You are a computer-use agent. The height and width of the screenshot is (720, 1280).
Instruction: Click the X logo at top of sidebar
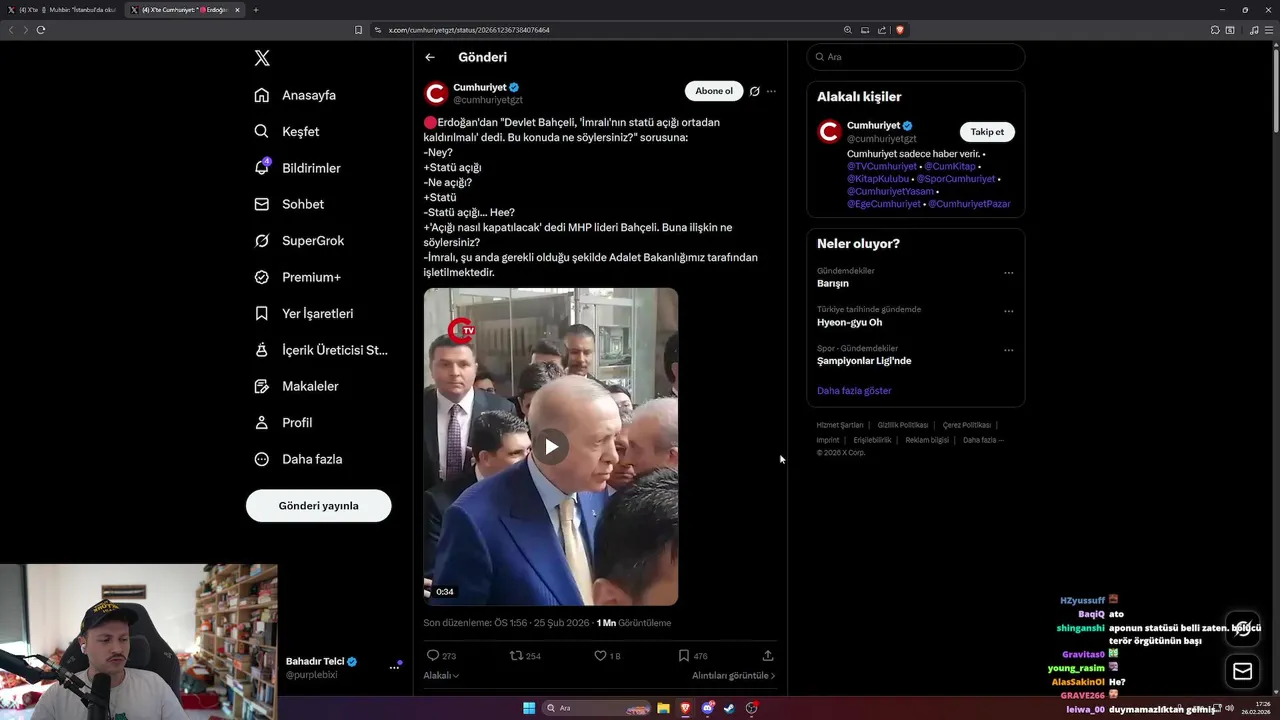262,58
